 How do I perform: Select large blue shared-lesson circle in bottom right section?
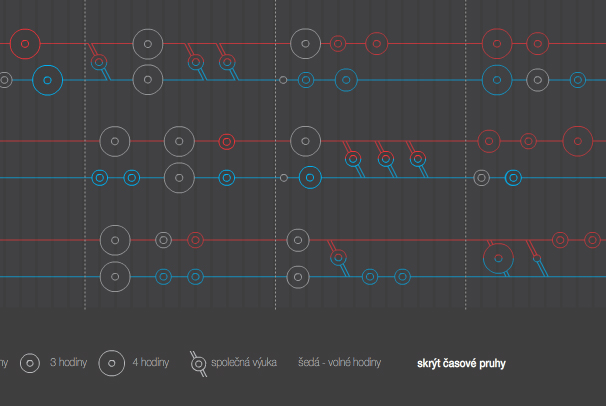click(498, 259)
